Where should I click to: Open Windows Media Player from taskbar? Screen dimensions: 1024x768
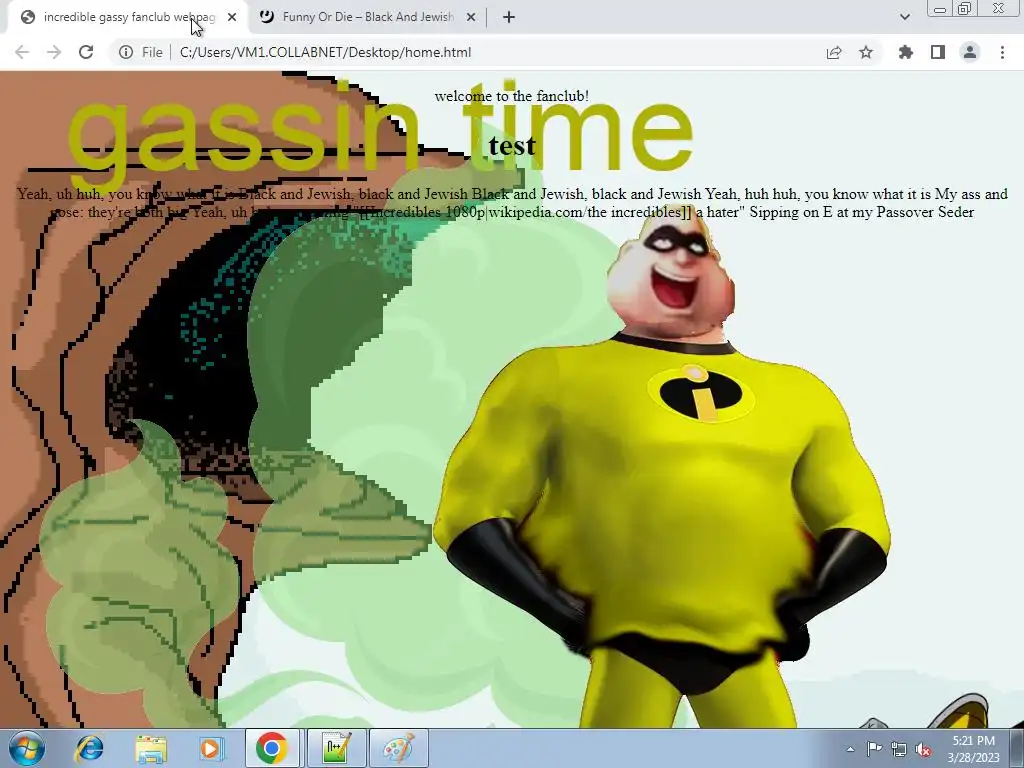[x=211, y=748]
